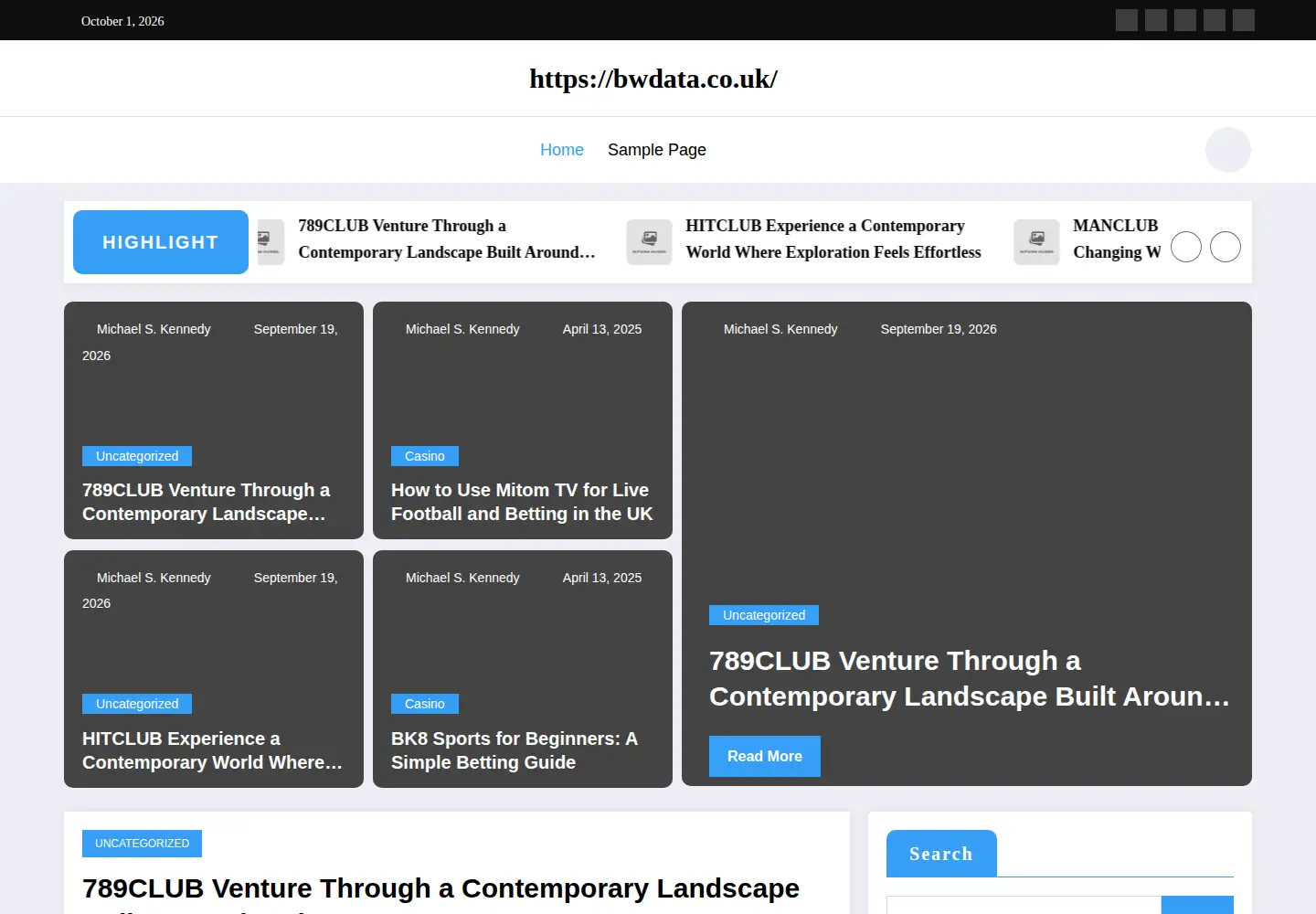Viewport: 1316px width, 914px height.
Task: Open the ticker headline HITCLUB Experience a Contemporary World
Action: (x=833, y=239)
